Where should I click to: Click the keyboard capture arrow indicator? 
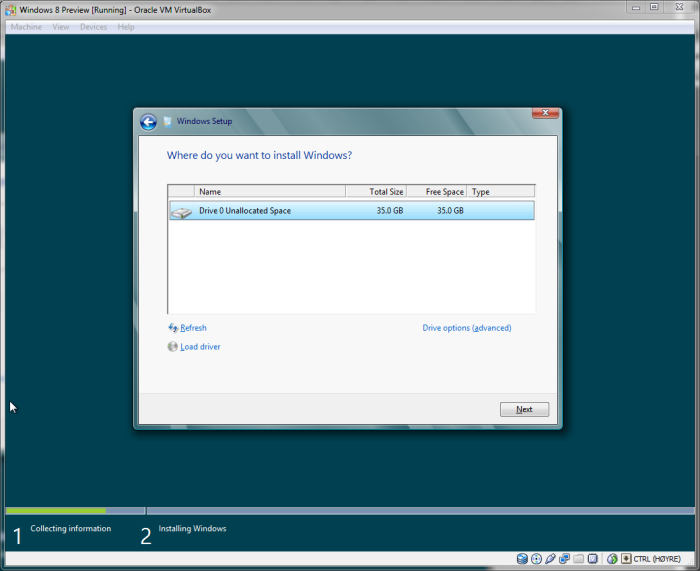click(x=626, y=558)
